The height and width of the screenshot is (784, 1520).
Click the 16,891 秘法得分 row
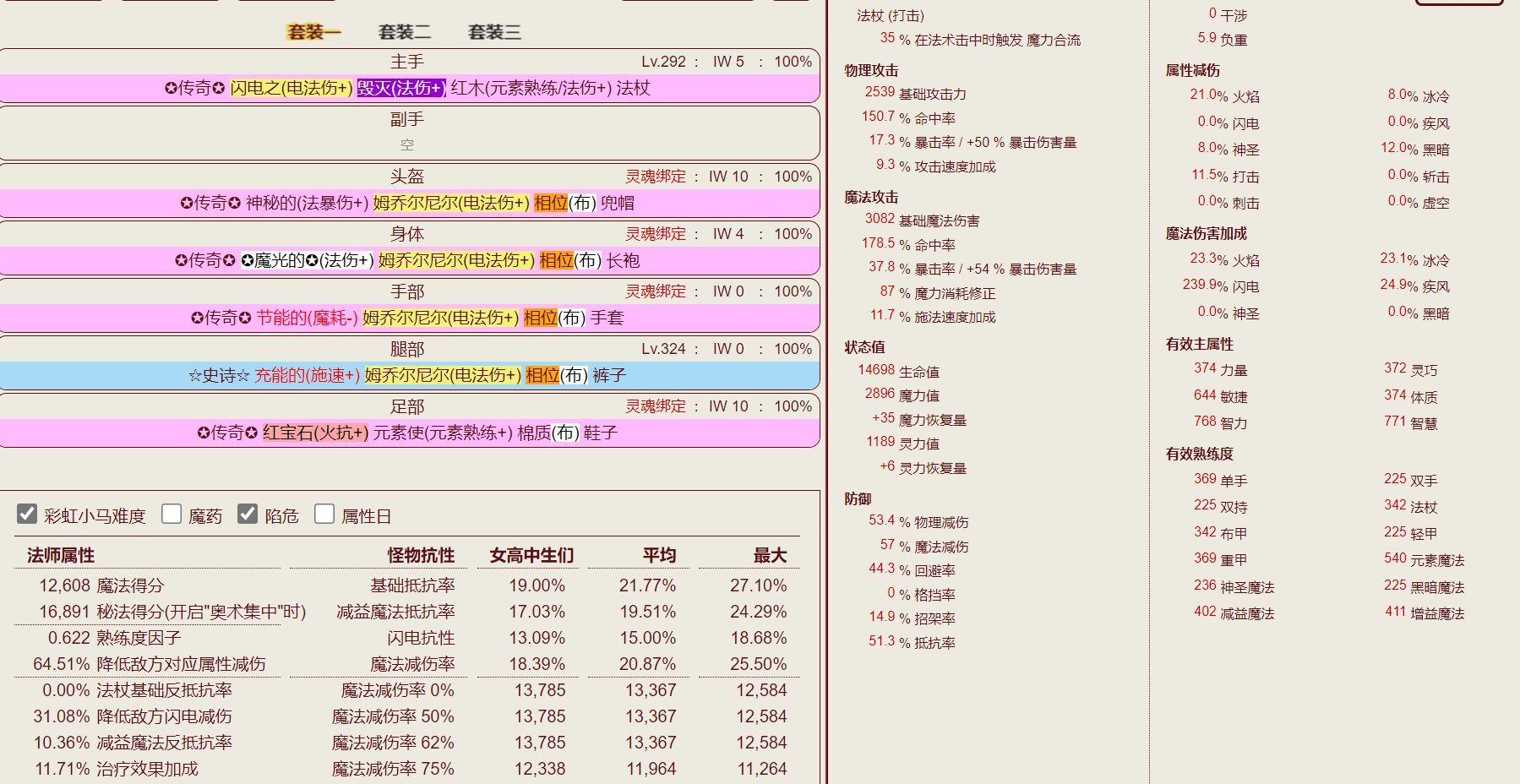coord(172,612)
